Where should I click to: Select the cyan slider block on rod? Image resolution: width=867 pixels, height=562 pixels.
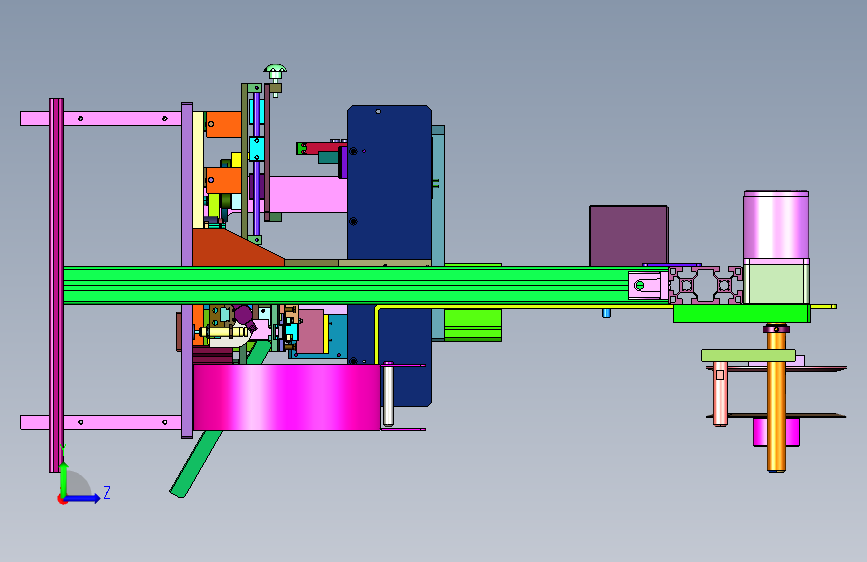point(257,149)
